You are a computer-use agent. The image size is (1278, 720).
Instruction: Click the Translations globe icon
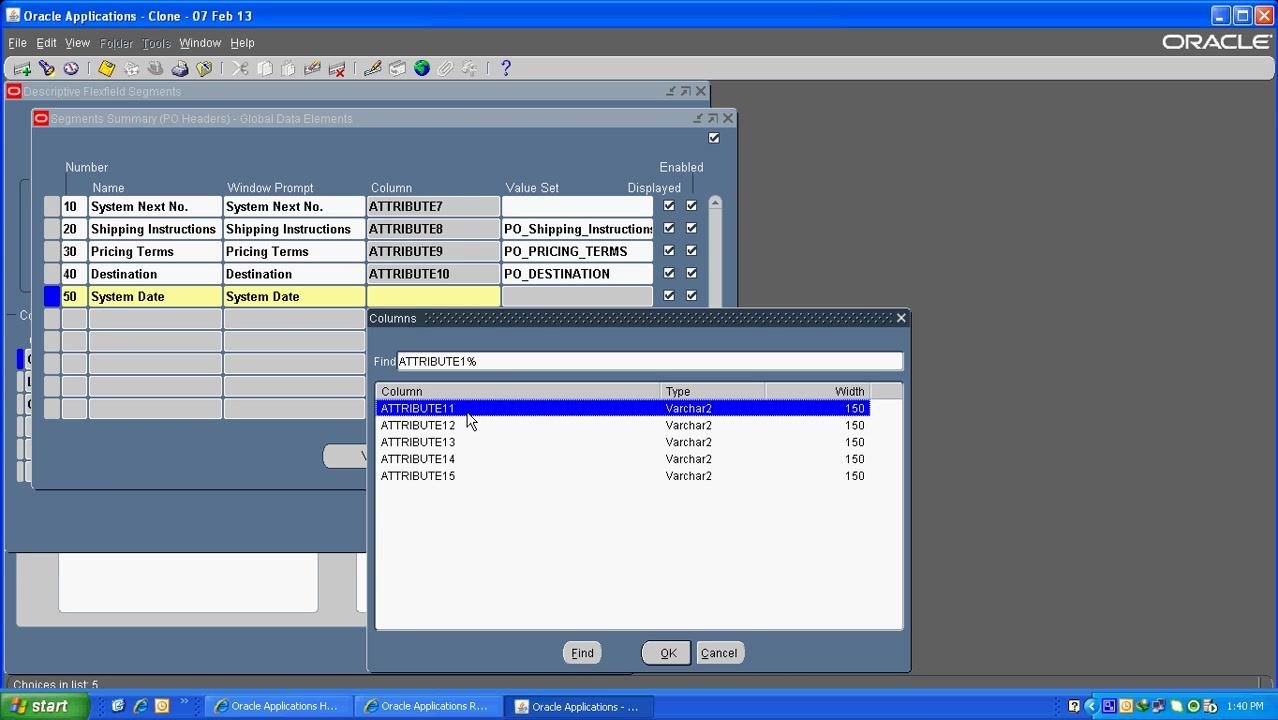click(x=422, y=69)
